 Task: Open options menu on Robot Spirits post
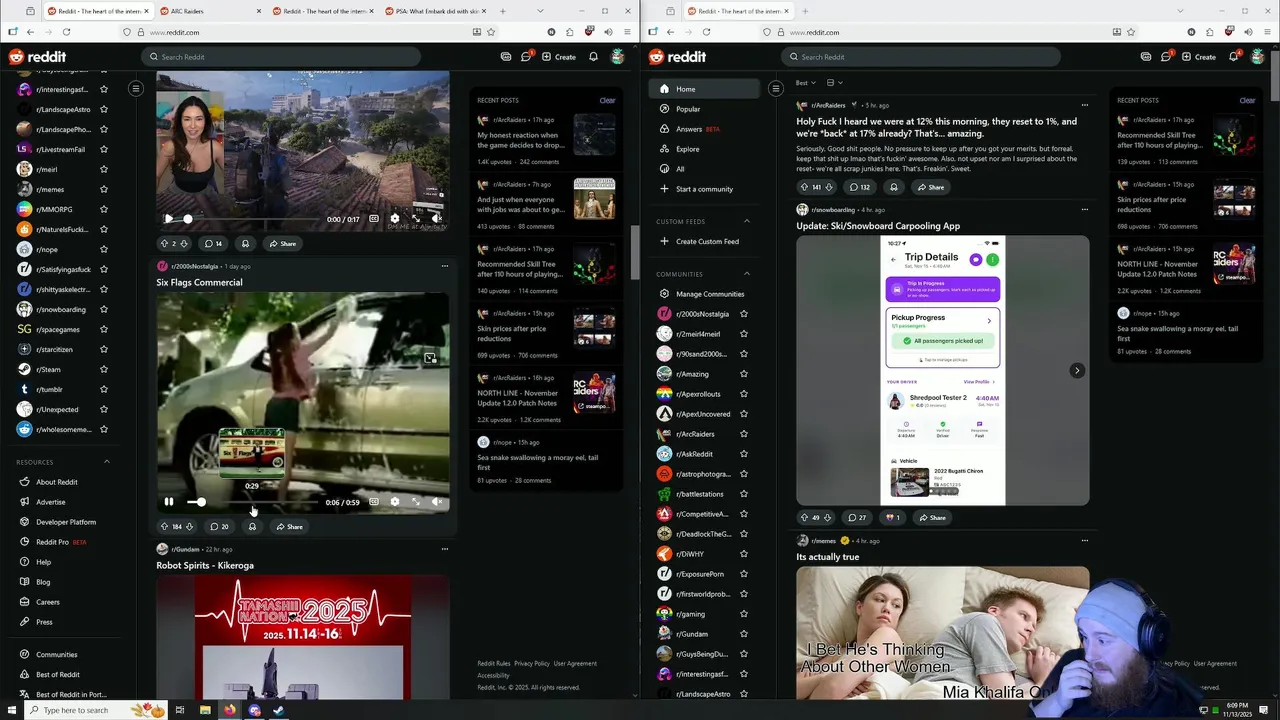click(x=444, y=549)
